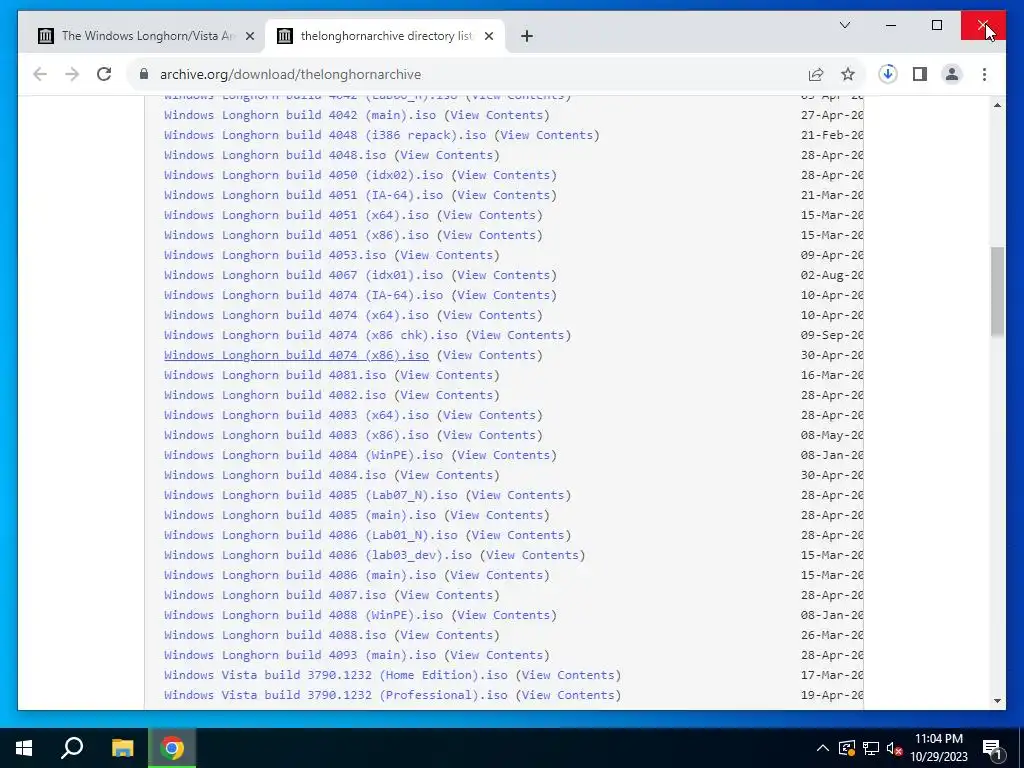Open Windows taskbar search
1024x768 pixels.
[72, 748]
